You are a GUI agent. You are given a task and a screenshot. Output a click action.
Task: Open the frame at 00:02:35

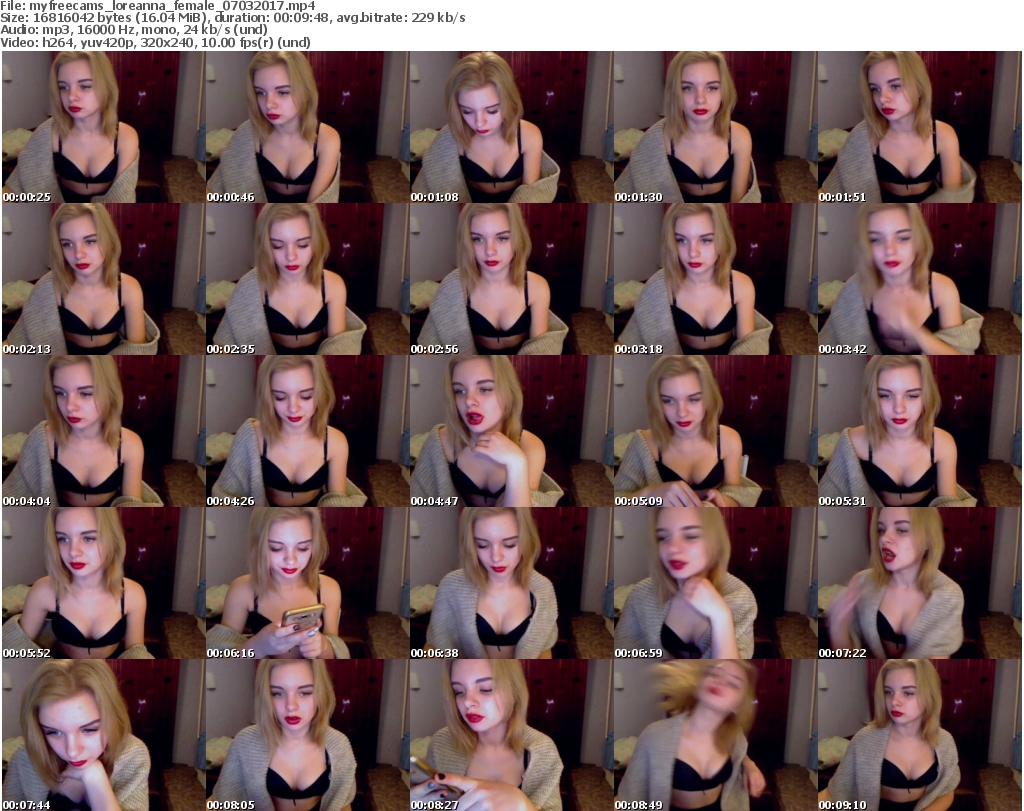tap(307, 279)
